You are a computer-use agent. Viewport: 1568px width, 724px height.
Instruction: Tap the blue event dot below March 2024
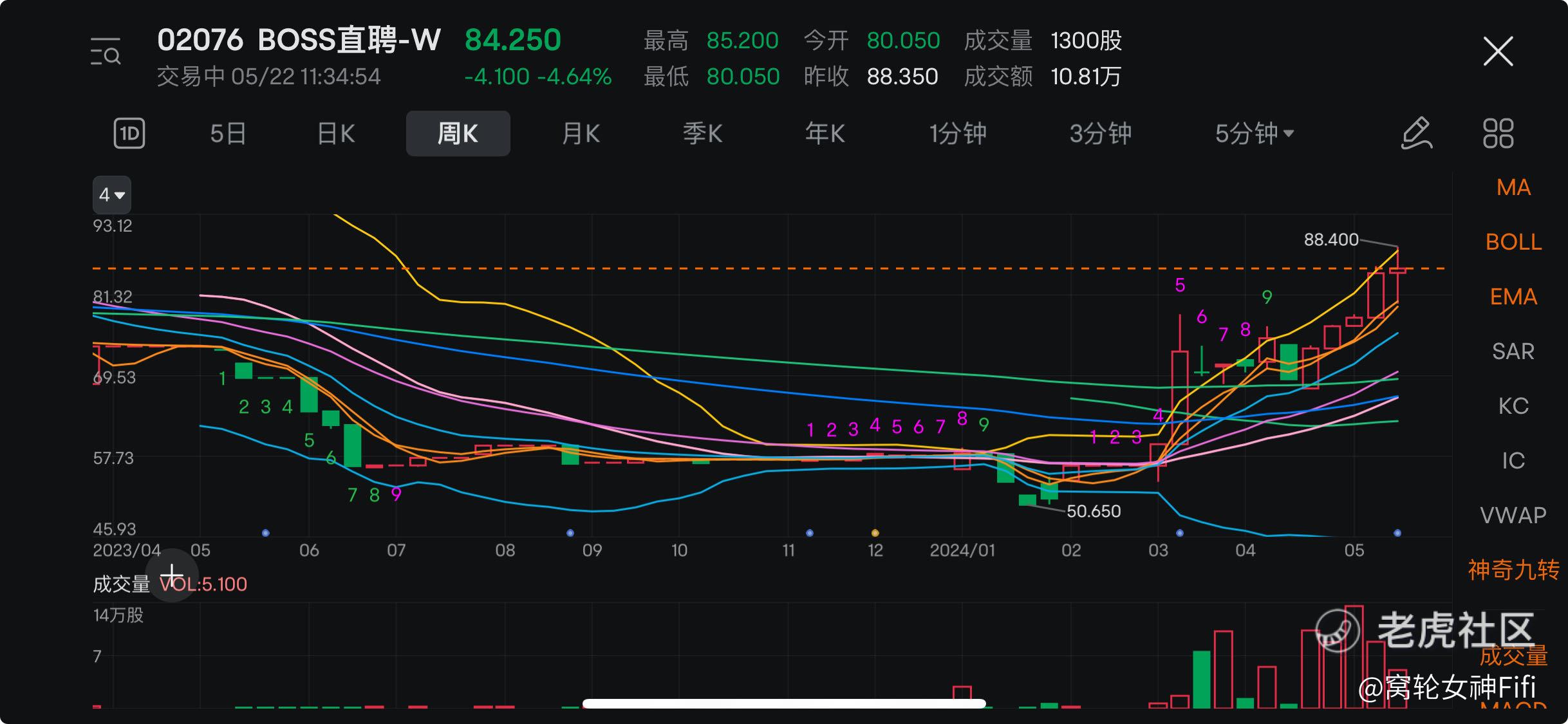coord(1179,533)
